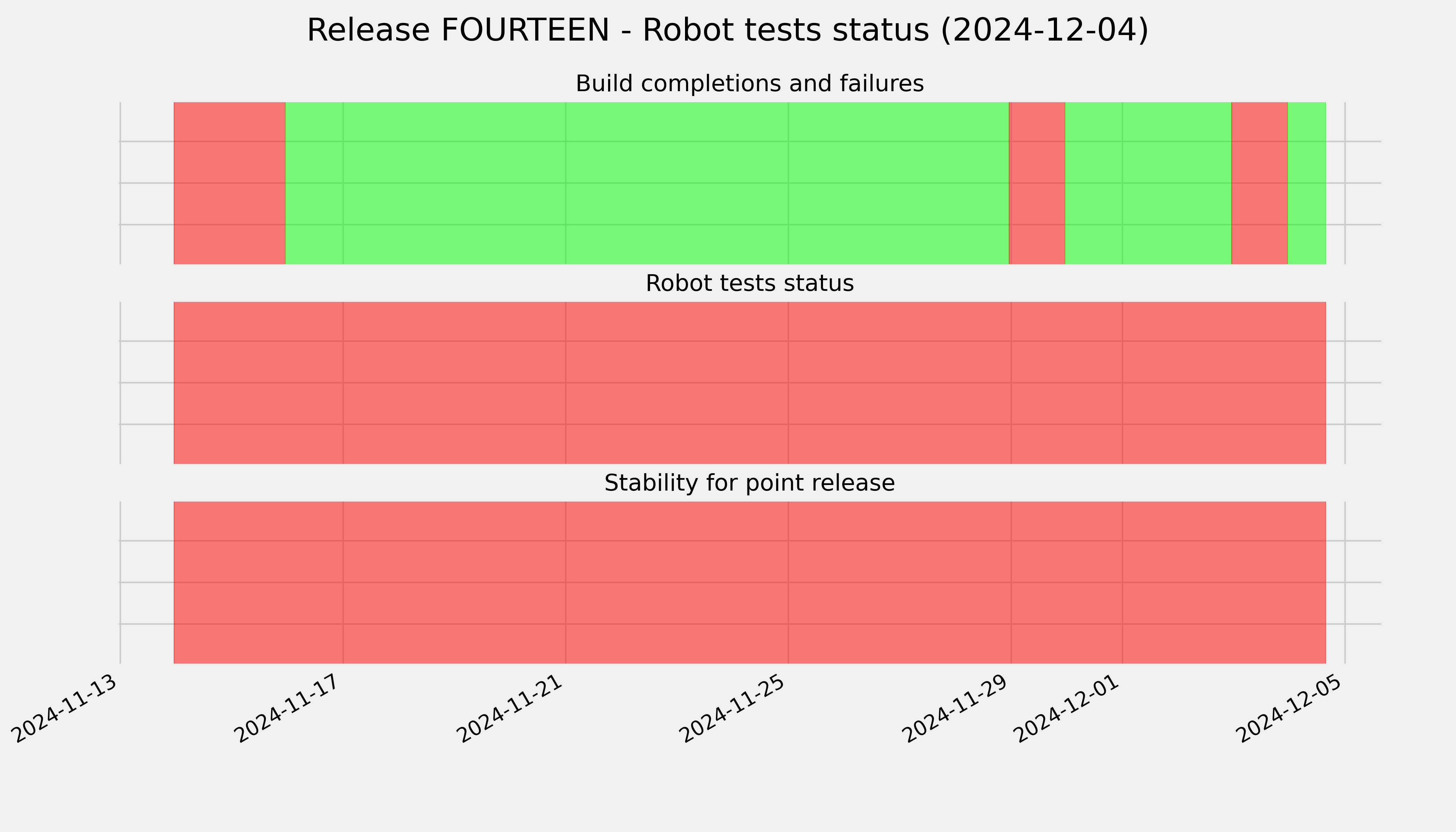Click the empty gap before the first red block

147,183
